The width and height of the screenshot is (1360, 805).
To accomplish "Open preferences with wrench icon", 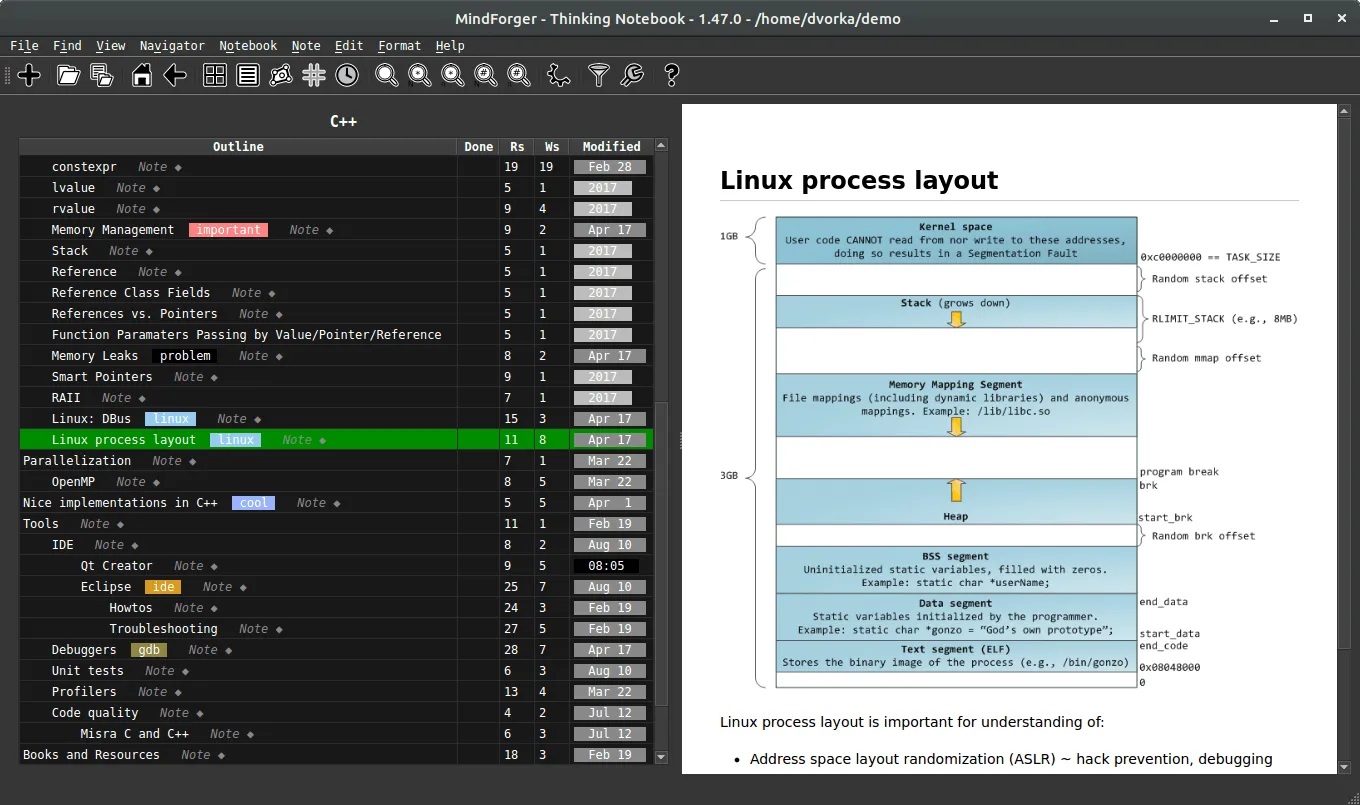I will (632, 75).
